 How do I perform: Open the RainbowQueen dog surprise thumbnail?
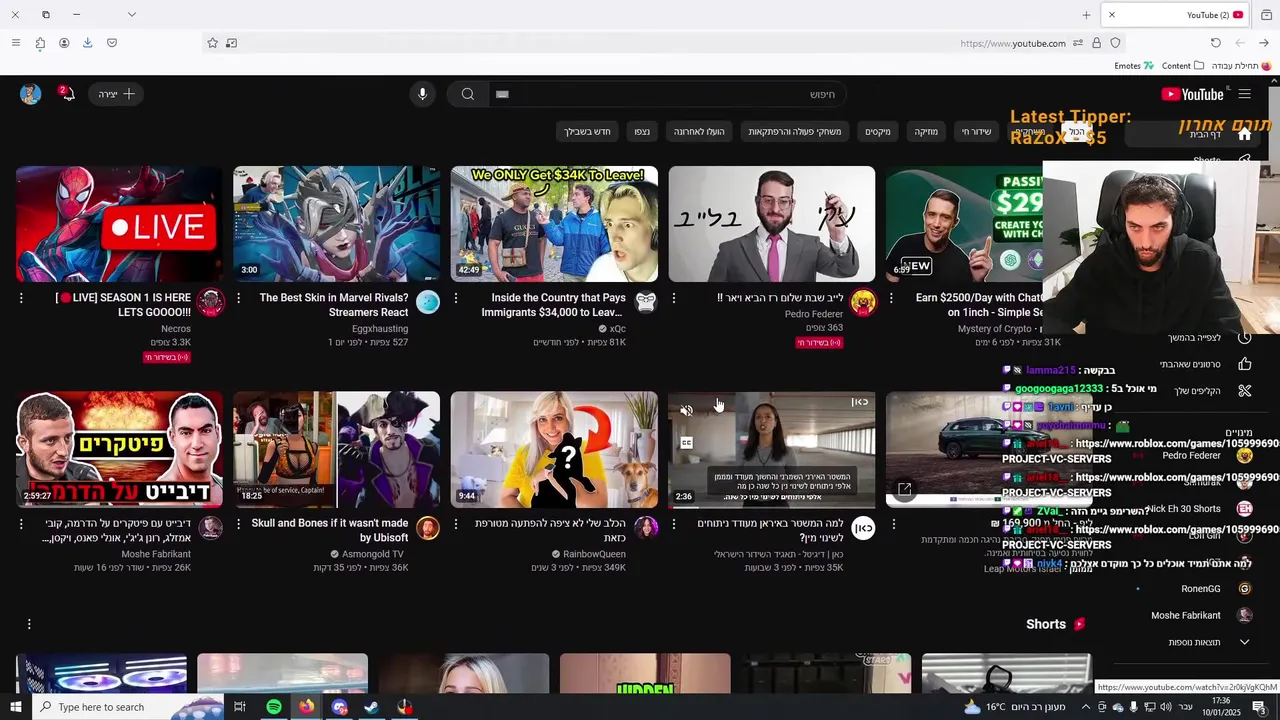click(554, 450)
